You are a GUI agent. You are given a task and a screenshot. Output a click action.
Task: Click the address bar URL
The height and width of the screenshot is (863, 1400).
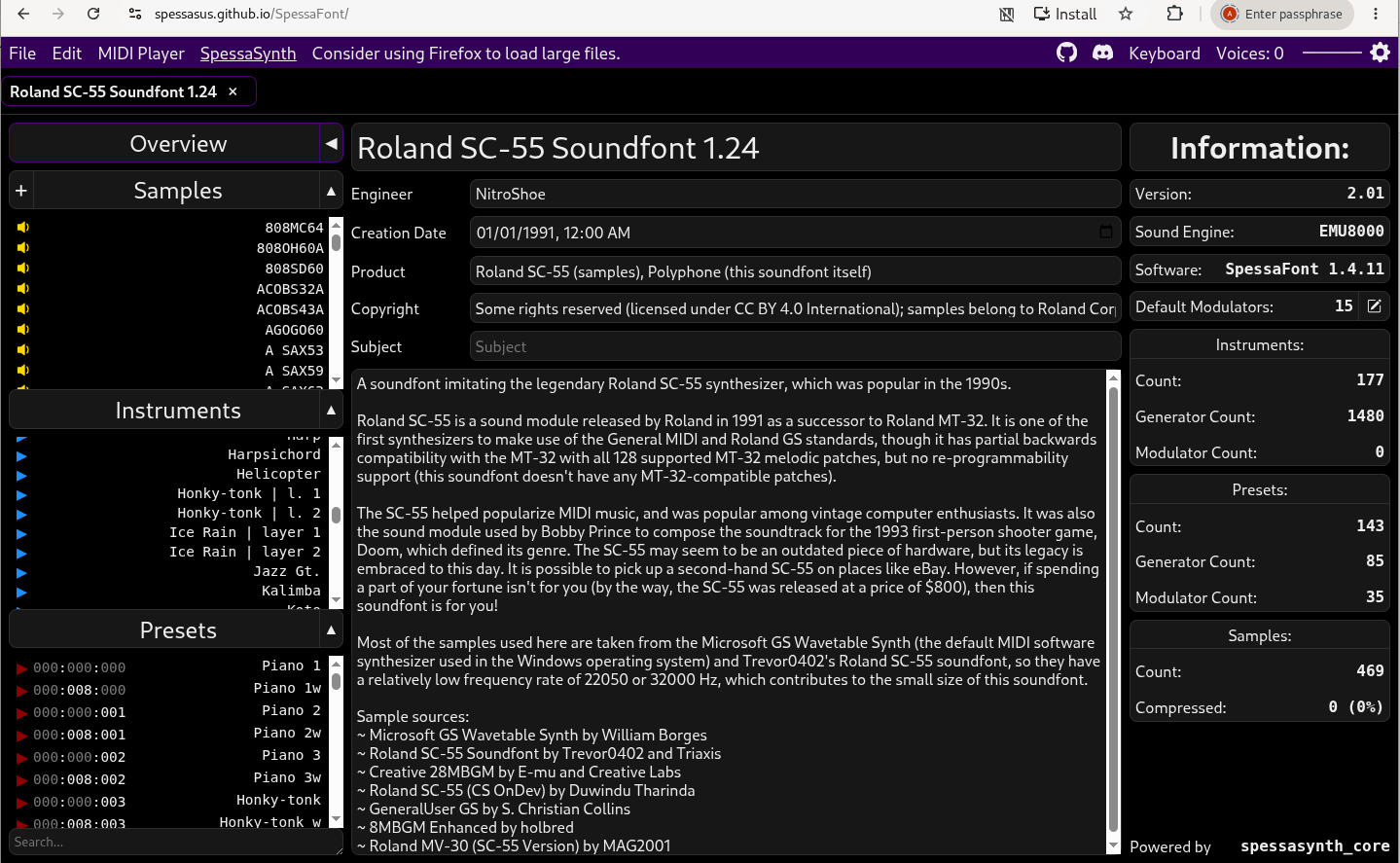(251, 14)
